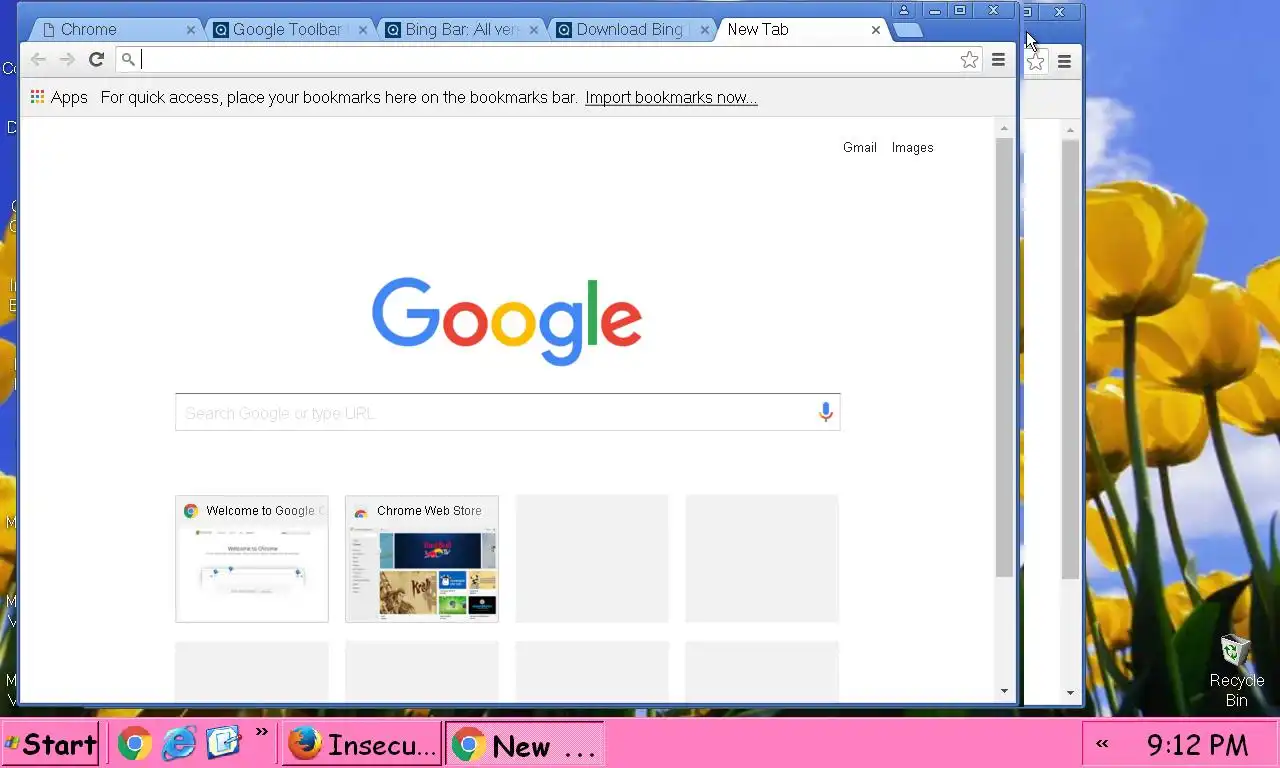Screen dimensions: 1280x768
Task: Open the Apps grid shortcut
Action: (59, 97)
